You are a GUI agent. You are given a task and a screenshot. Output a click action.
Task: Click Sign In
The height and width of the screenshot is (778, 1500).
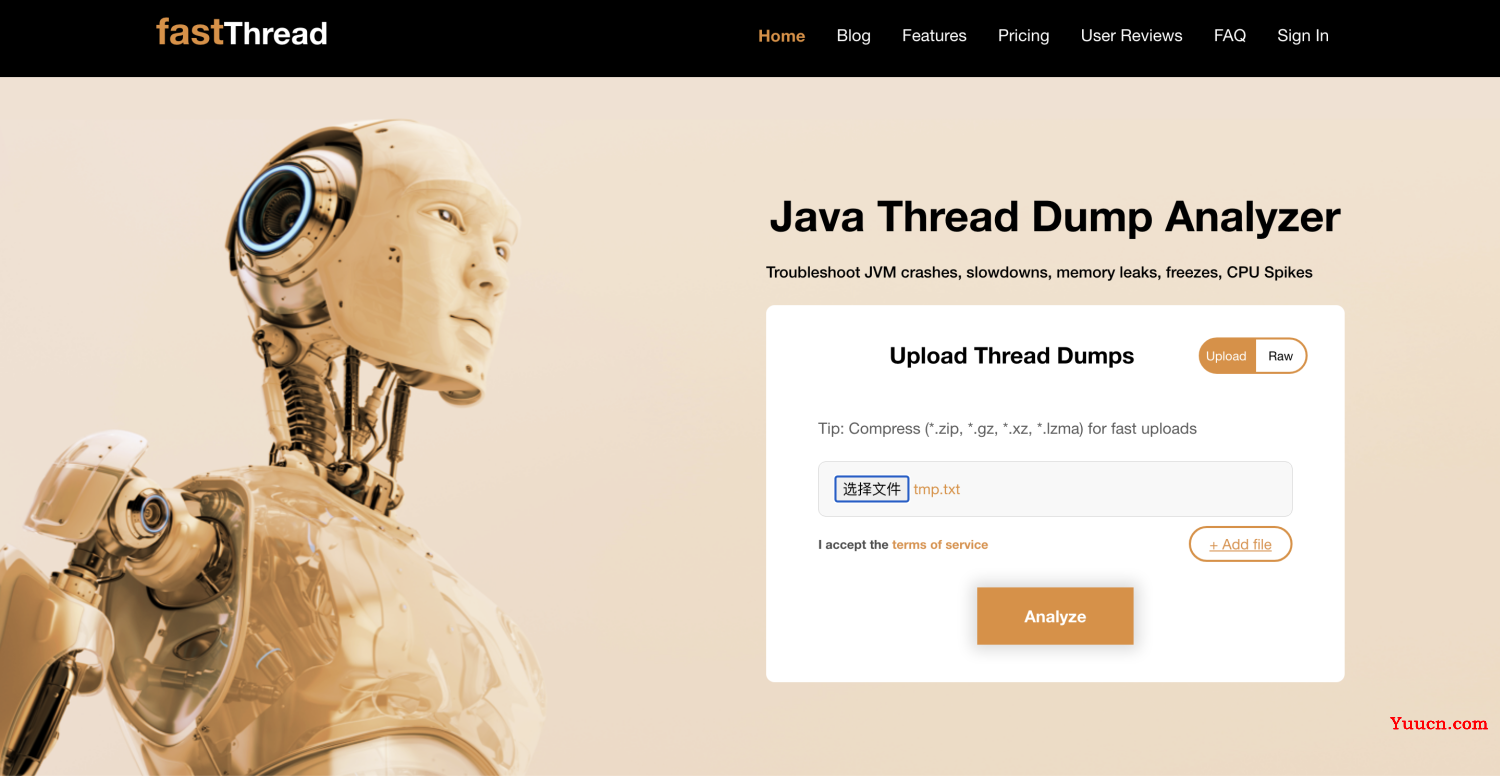click(x=1302, y=36)
